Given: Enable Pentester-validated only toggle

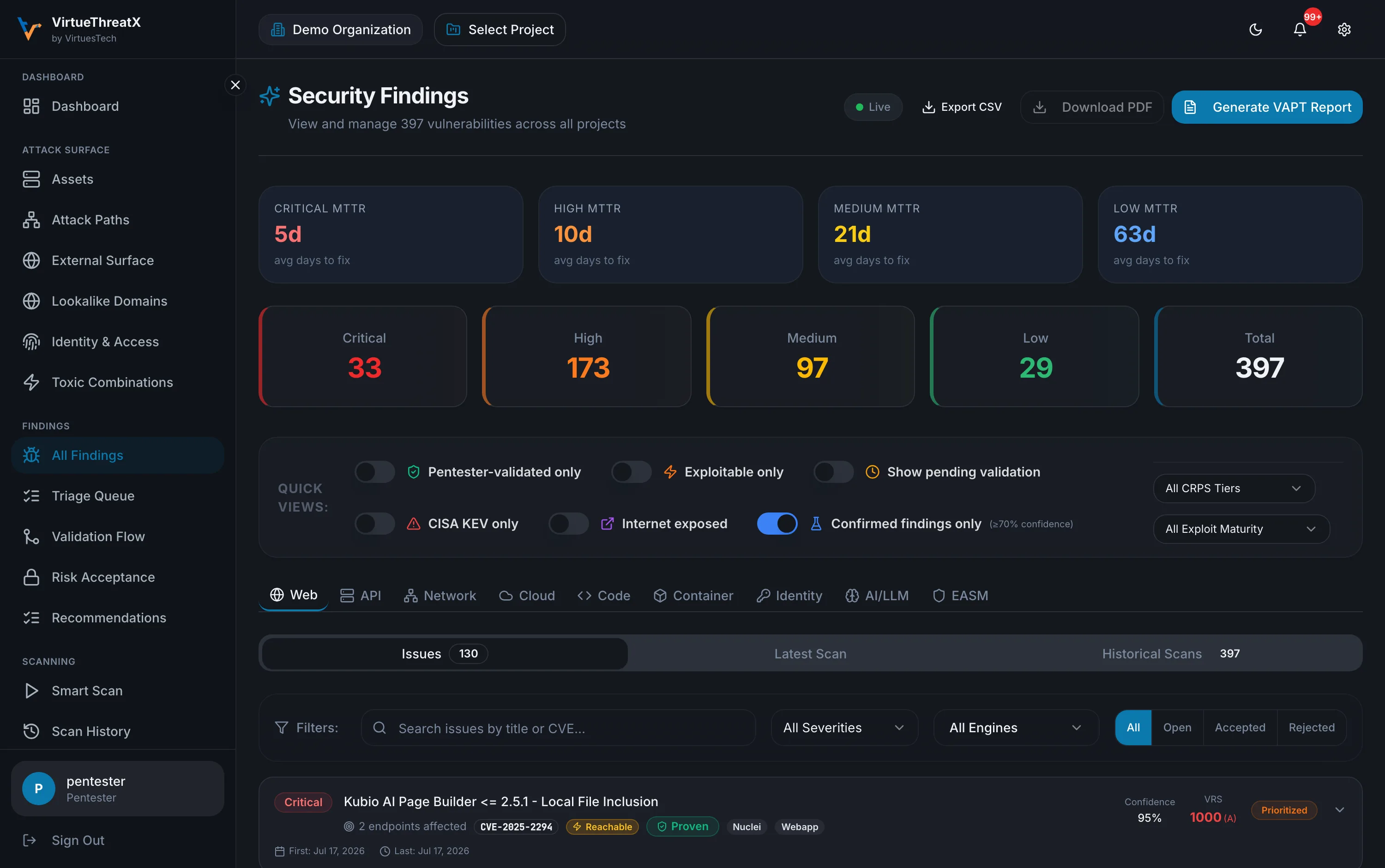Looking at the screenshot, I should pos(375,472).
